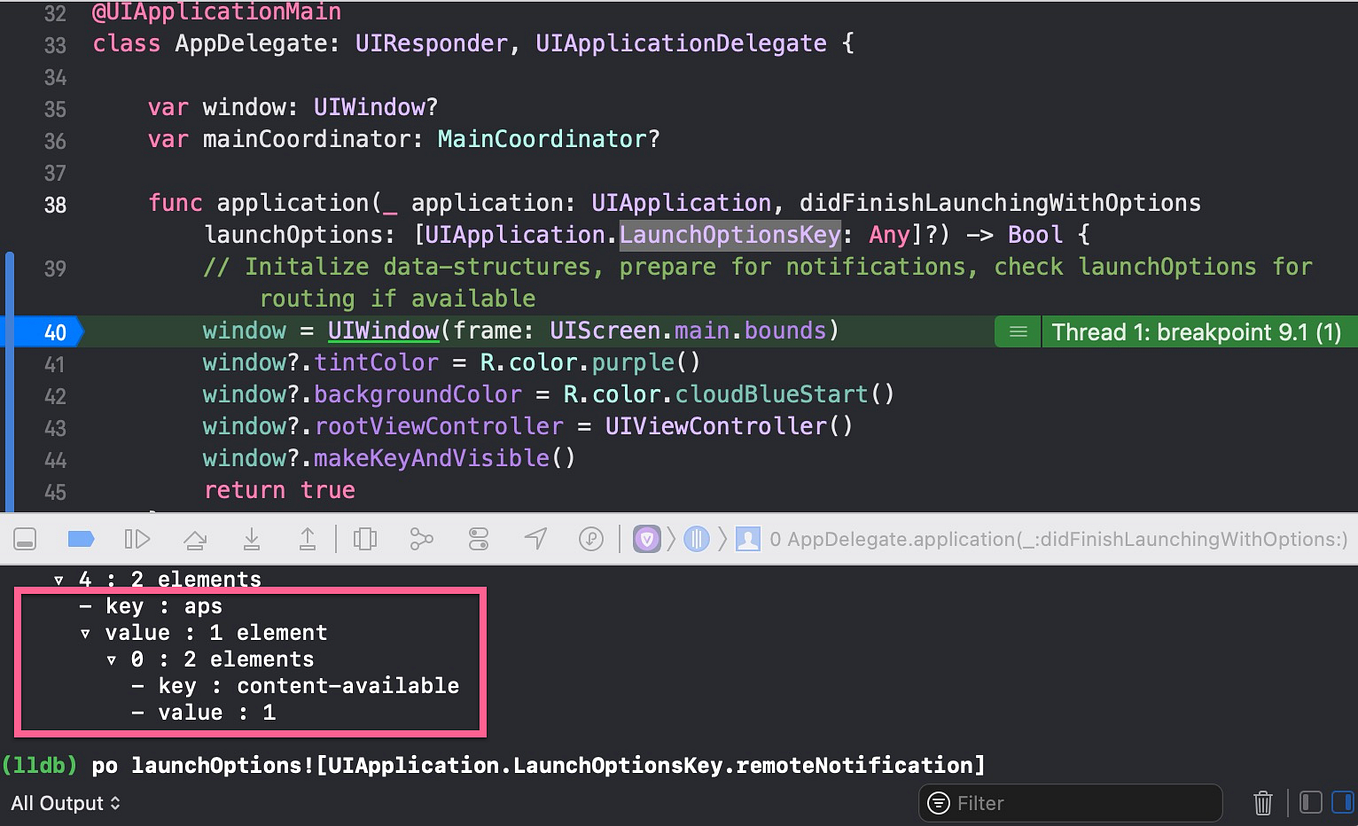The width and height of the screenshot is (1358, 826).
Task: Deactivate all breakpoints
Action: point(81,538)
